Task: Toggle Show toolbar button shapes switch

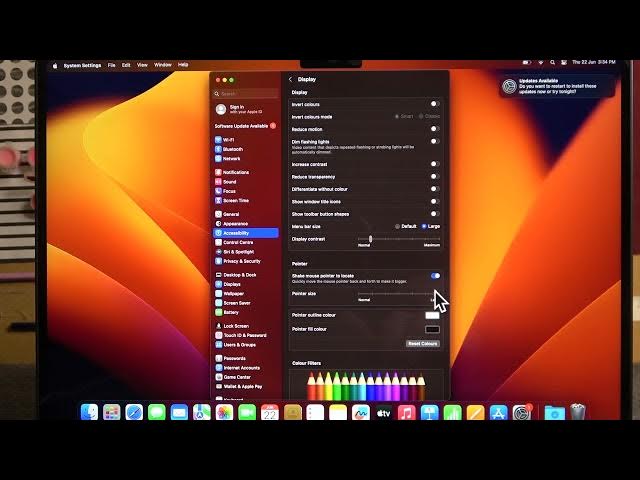Action: [x=435, y=214]
